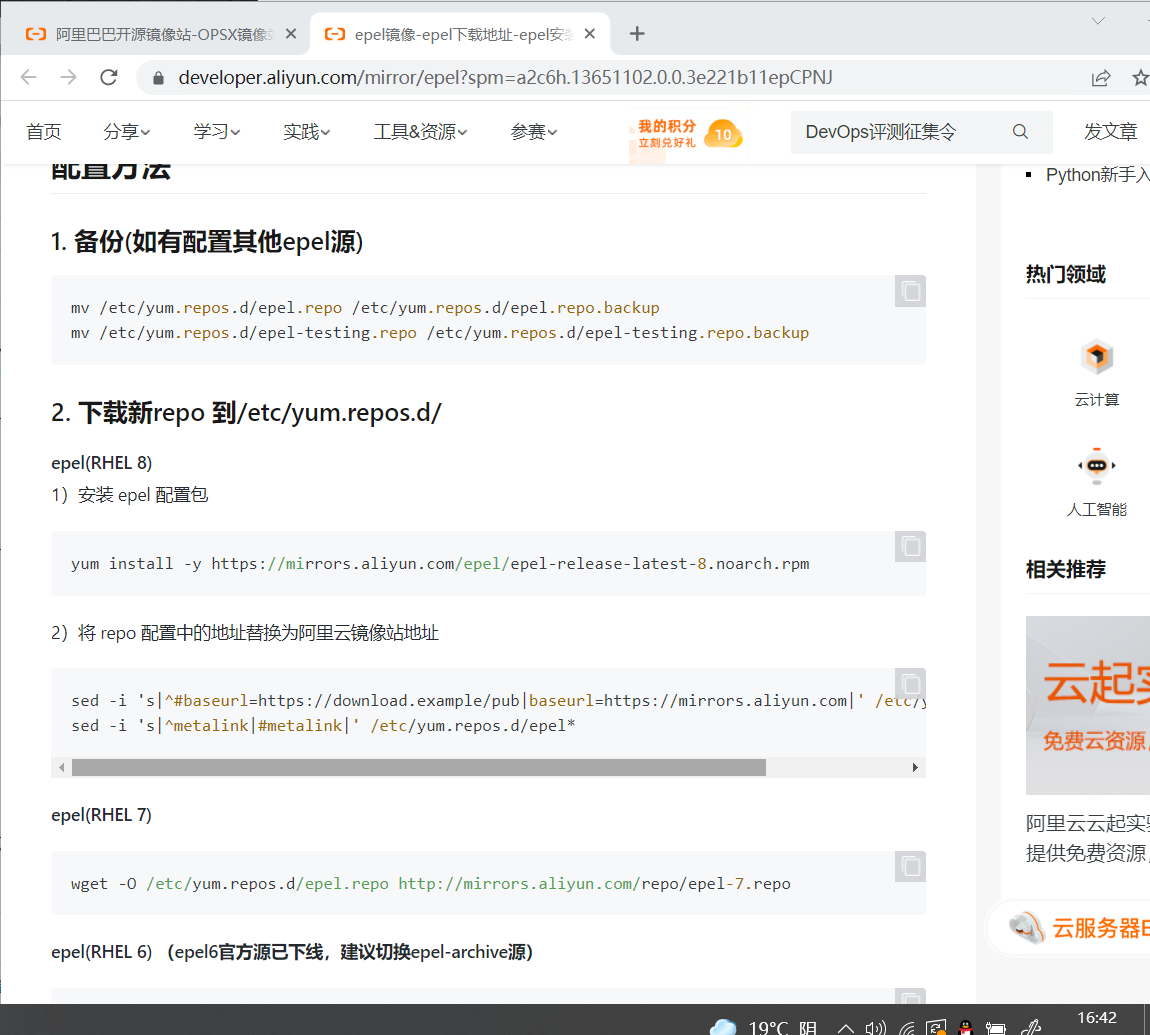Click left arrow of code scrollbar
Viewport: 1150px width, 1035px height.
coord(62,767)
